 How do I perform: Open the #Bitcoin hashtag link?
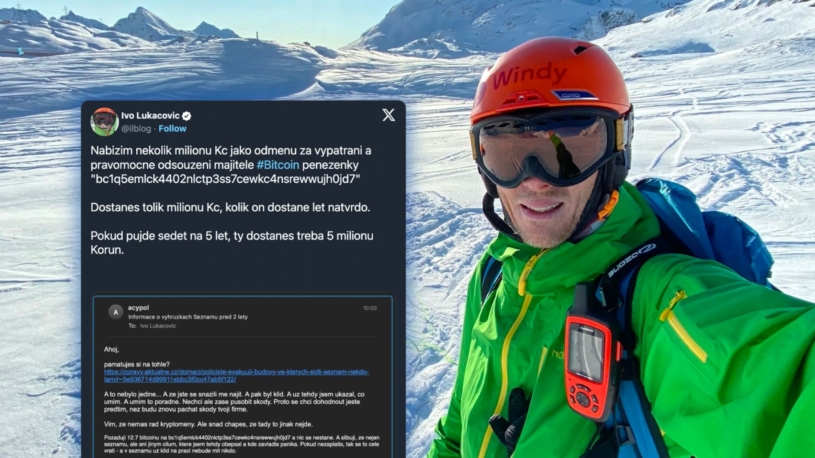coord(278,165)
